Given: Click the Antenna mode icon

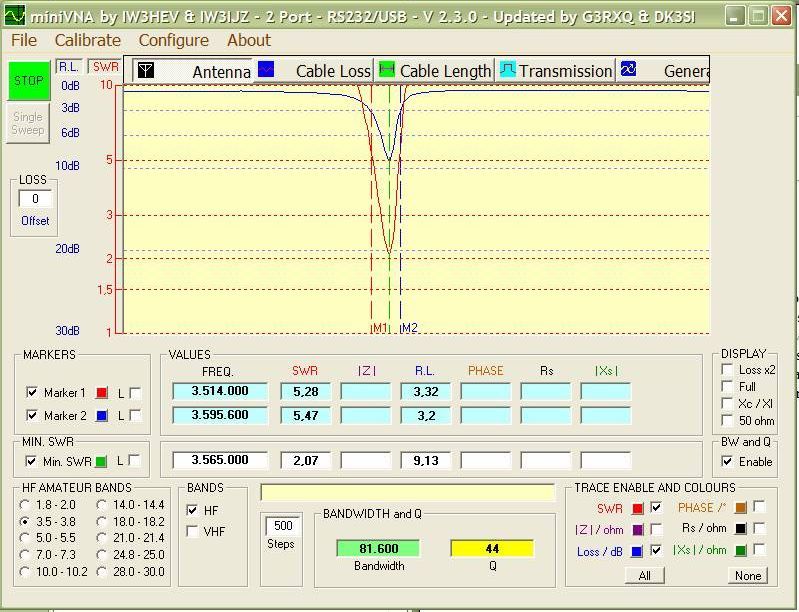Looking at the screenshot, I should [146, 71].
